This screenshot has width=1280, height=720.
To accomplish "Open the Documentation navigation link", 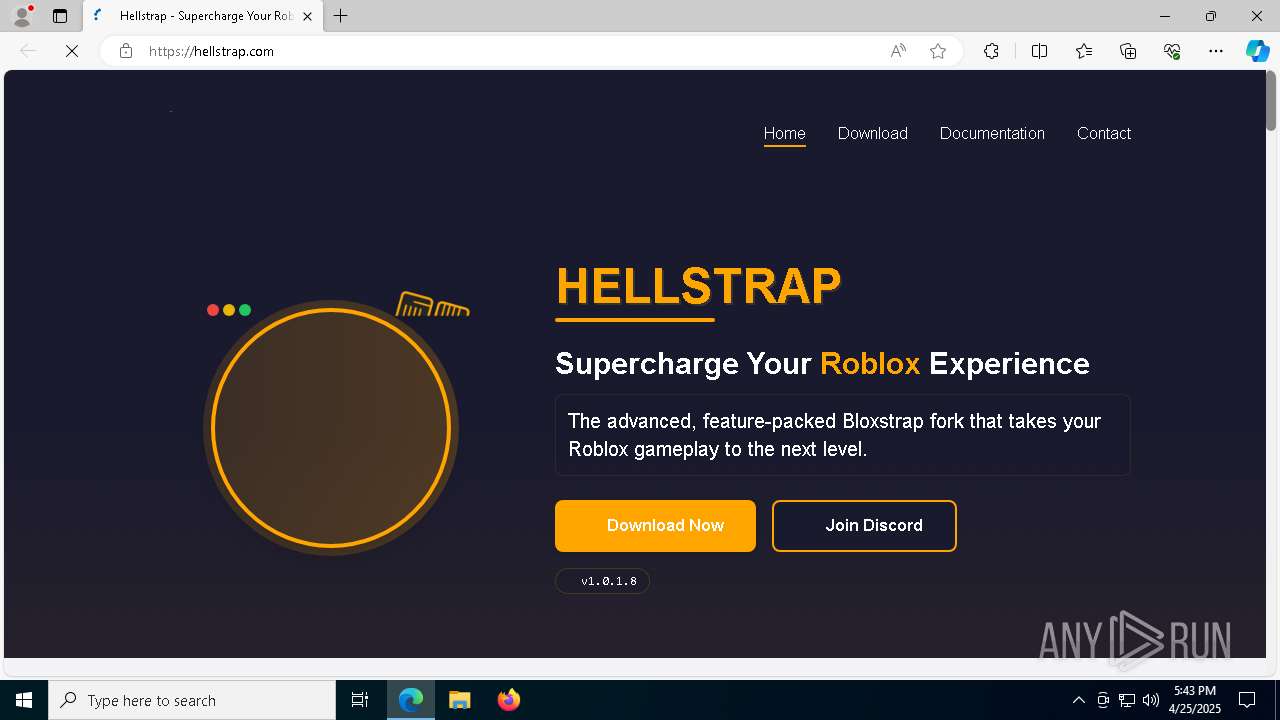I will pos(992,133).
